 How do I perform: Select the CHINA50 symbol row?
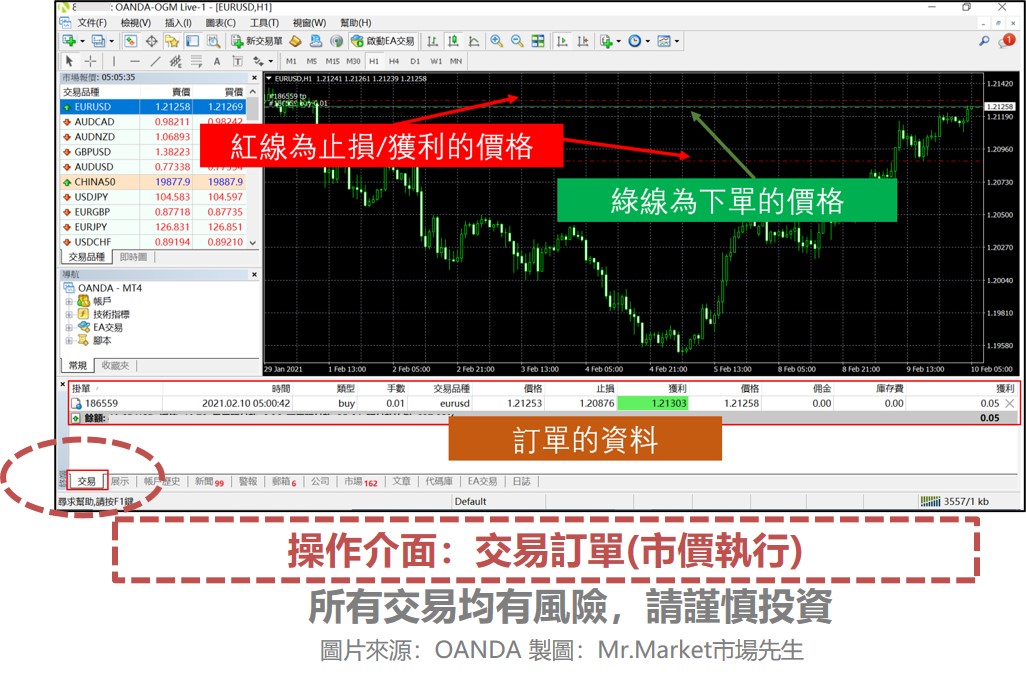tap(154, 182)
